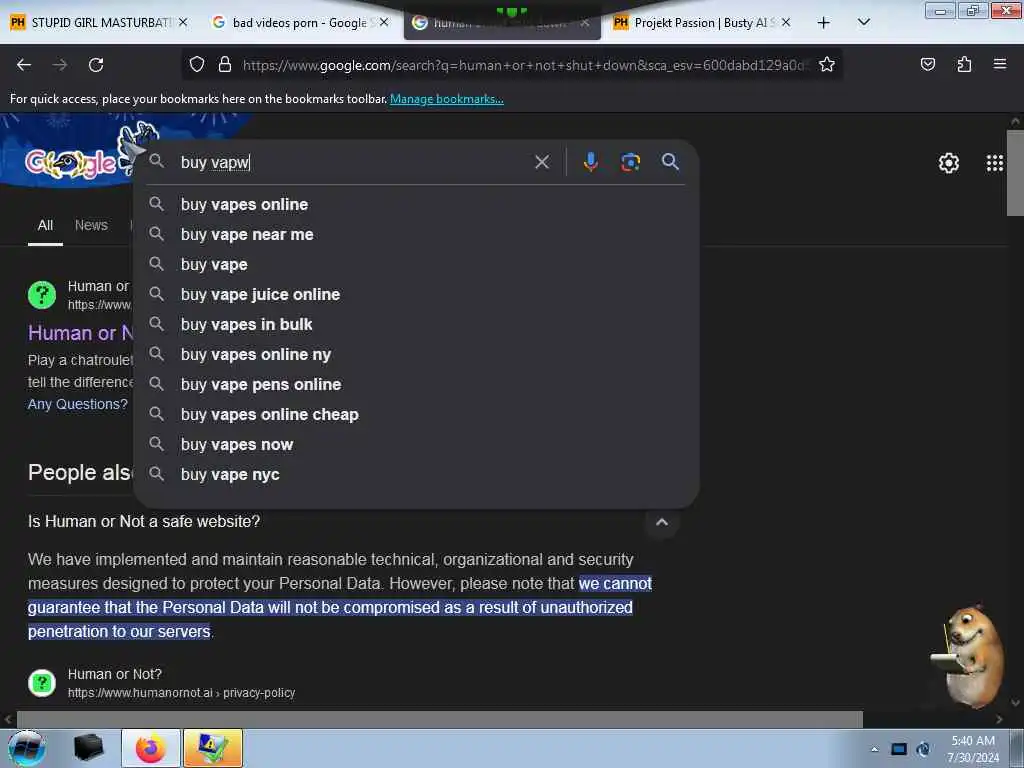Select suggestion 'buy vapes online'
Image resolution: width=1024 pixels, height=768 pixels.
(x=415, y=204)
